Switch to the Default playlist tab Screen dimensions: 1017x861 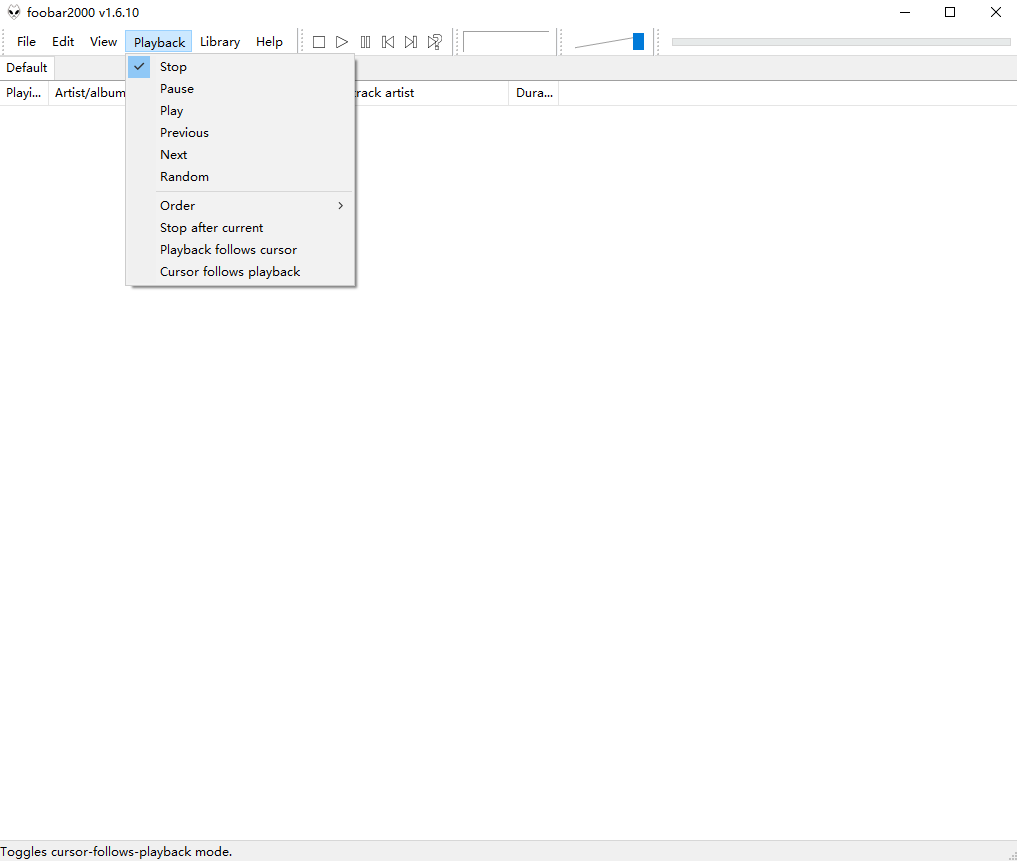point(27,67)
